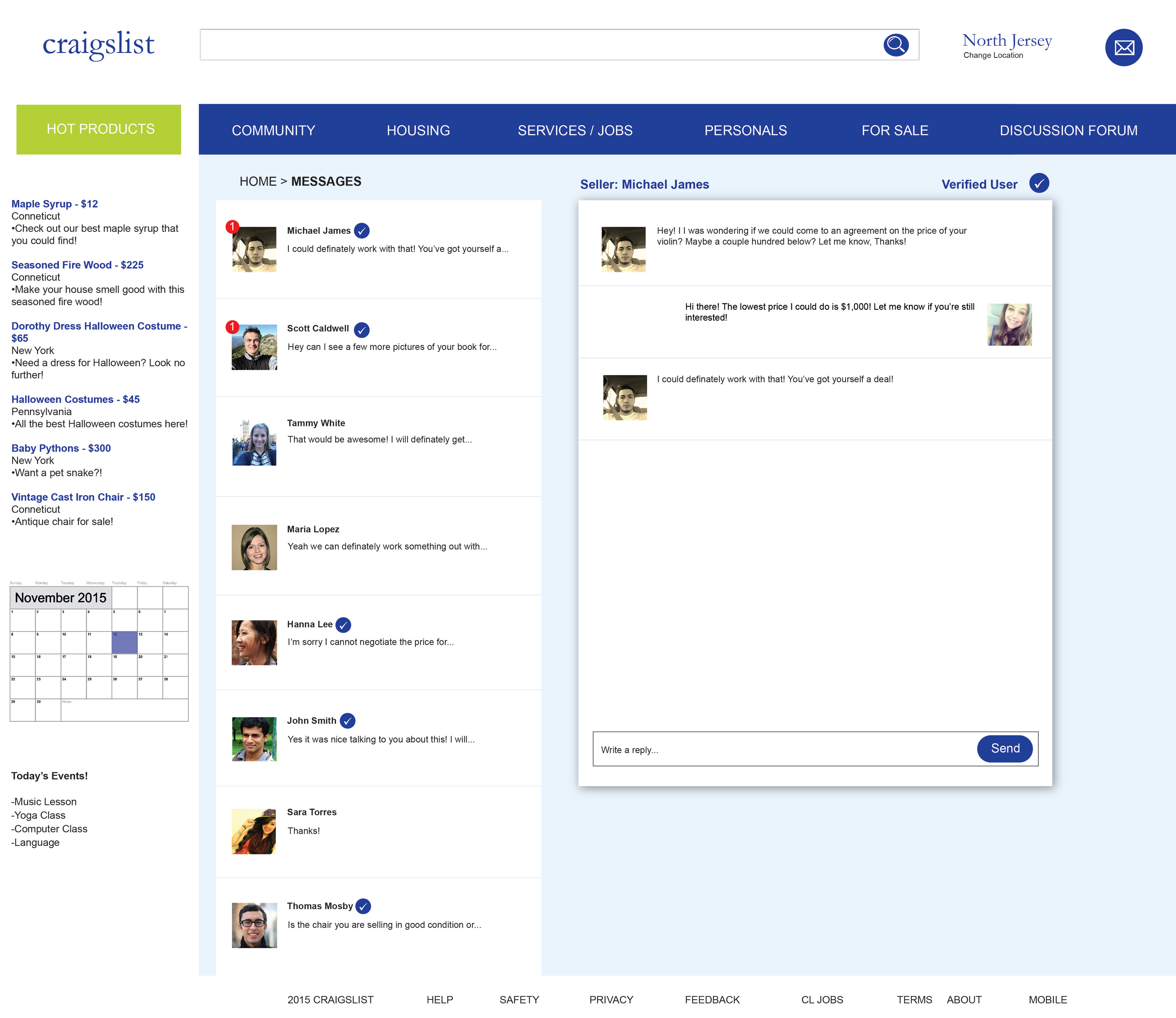Viewport: 1176px width, 1018px height.
Task: Open the DISCUSSION FORUM tab
Action: coord(1068,130)
